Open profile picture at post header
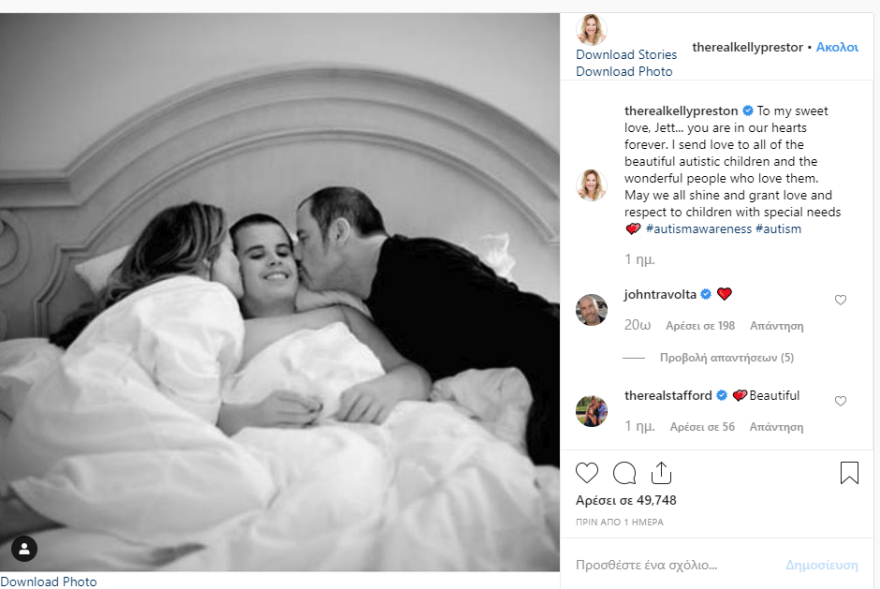The height and width of the screenshot is (589, 880). 591,30
